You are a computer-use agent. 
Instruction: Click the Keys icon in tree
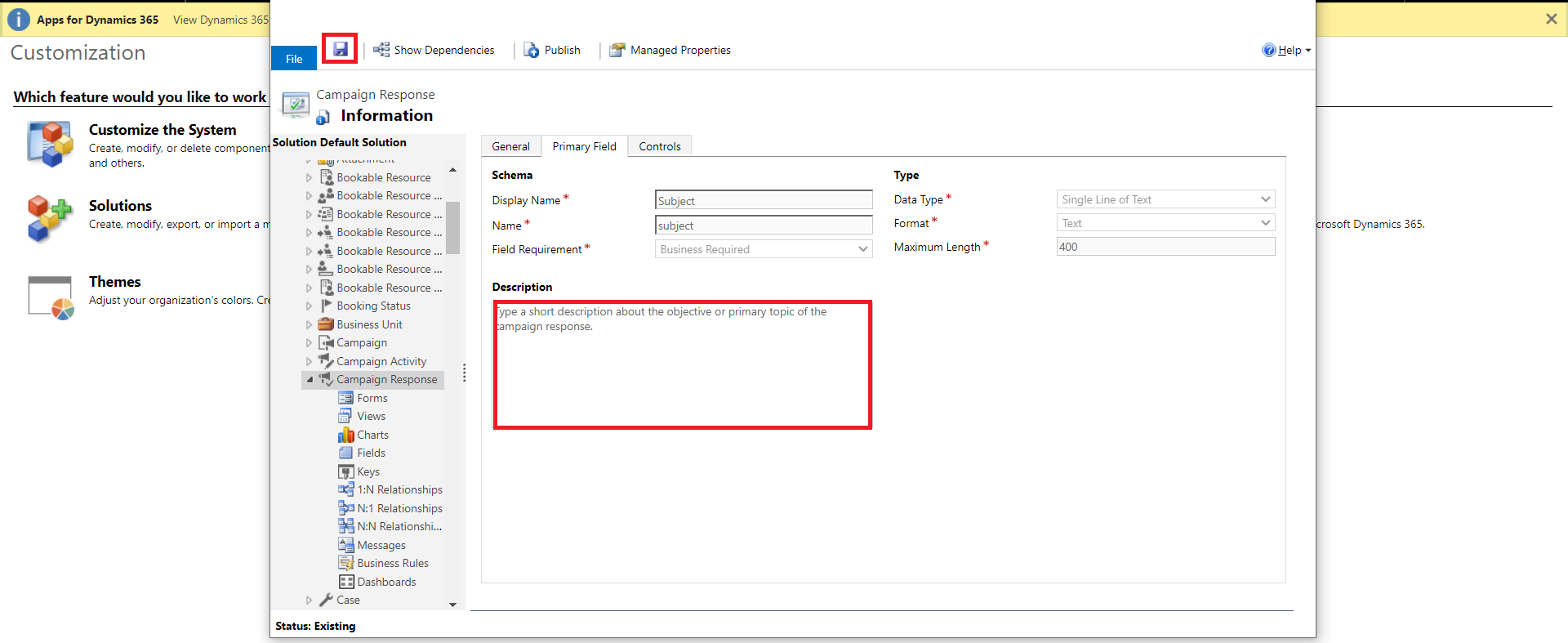(346, 471)
